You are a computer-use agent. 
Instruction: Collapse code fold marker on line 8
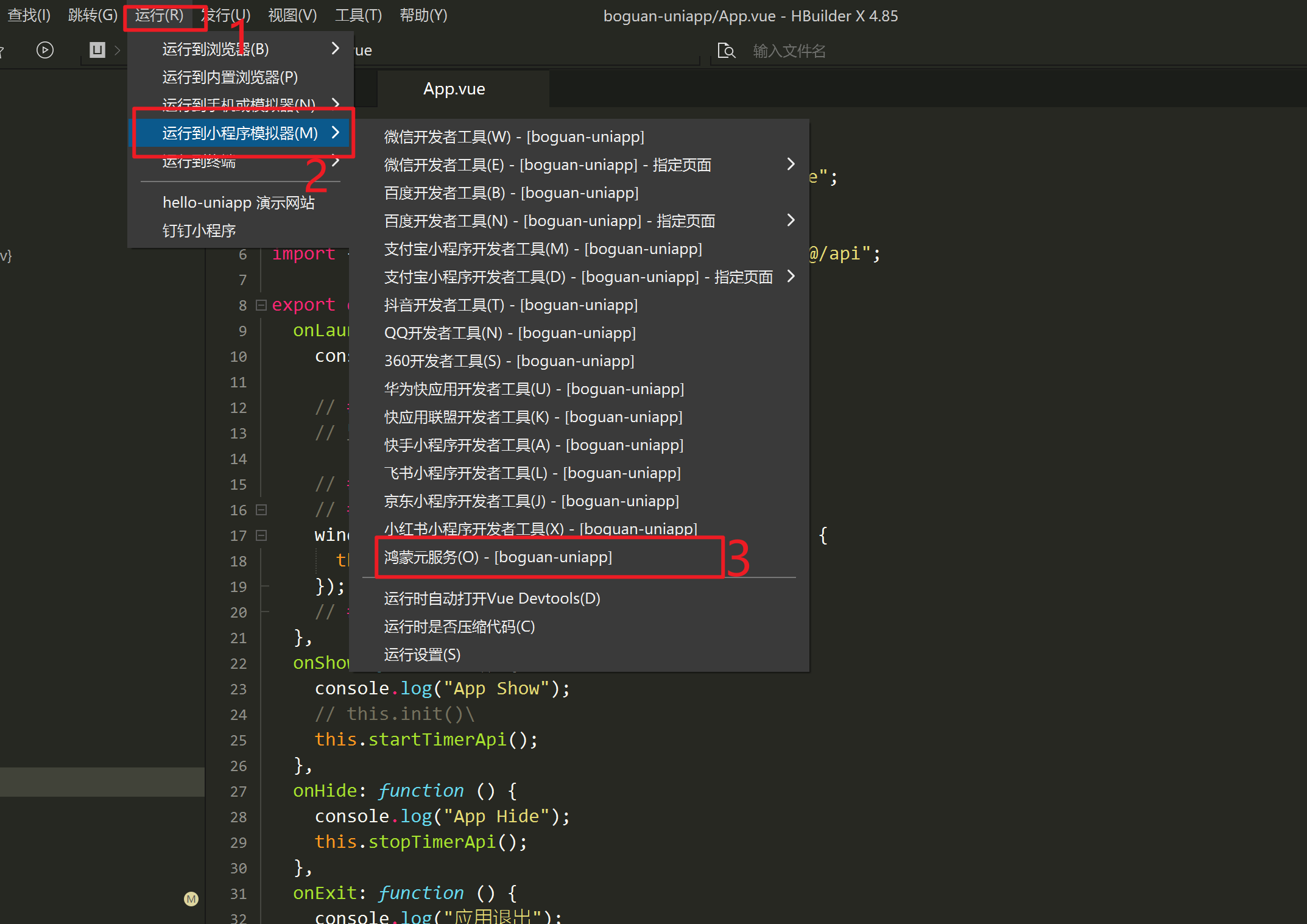click(261, 305)
